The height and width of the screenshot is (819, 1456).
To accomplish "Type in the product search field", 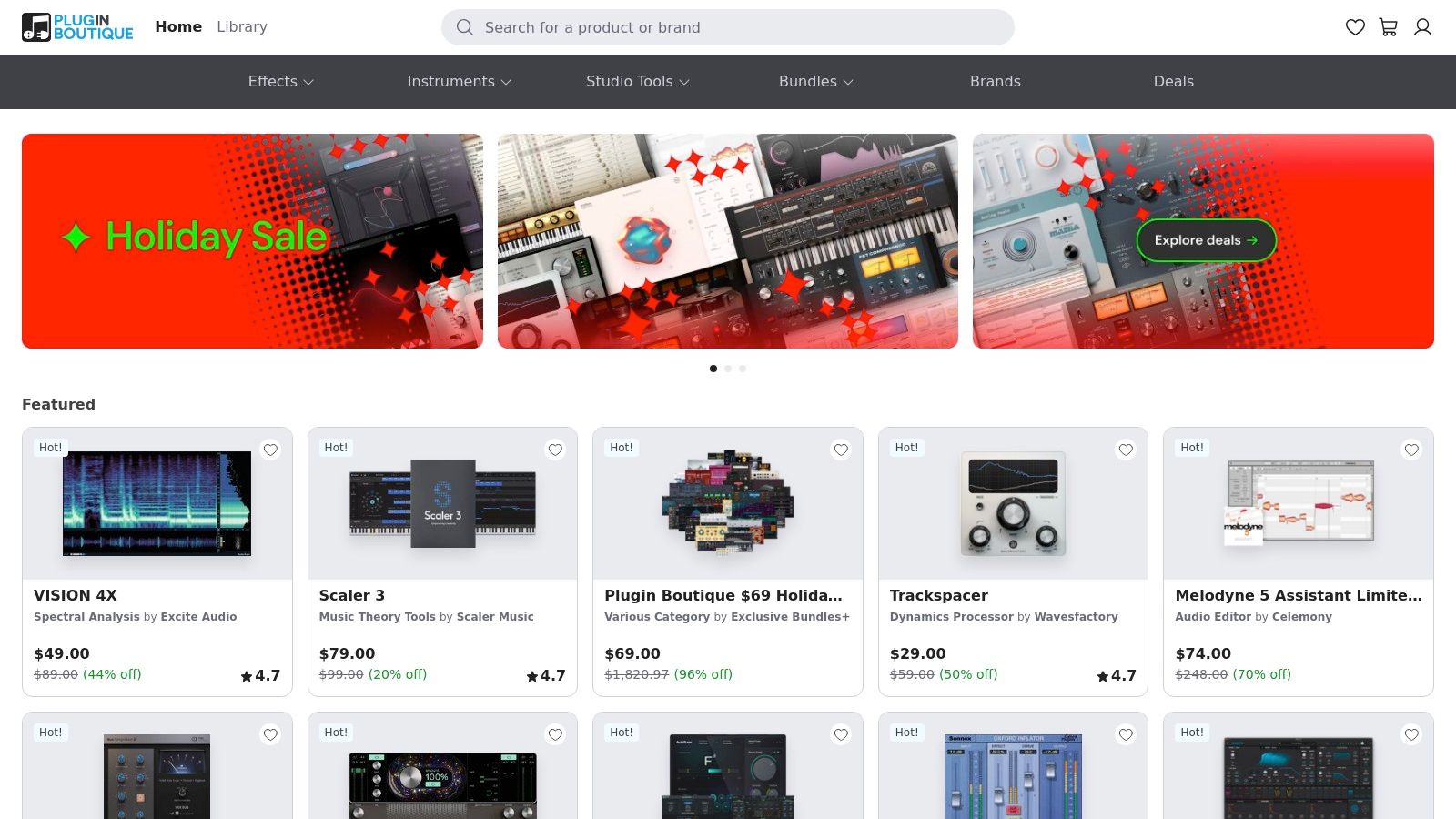I will click(728, 27).
